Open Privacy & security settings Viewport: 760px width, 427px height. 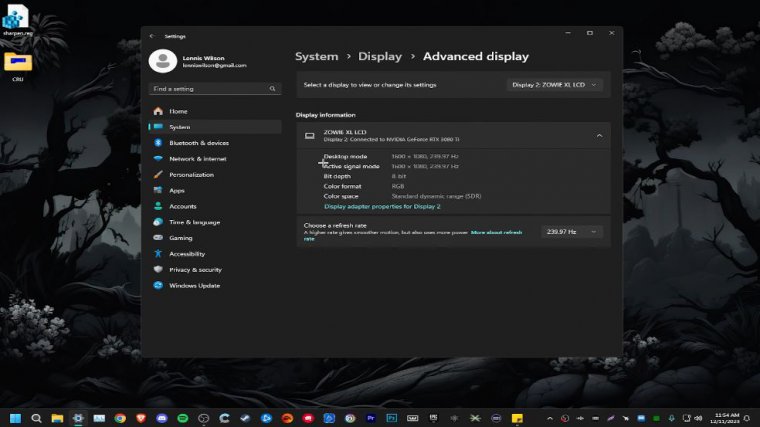tap(195, 270)
